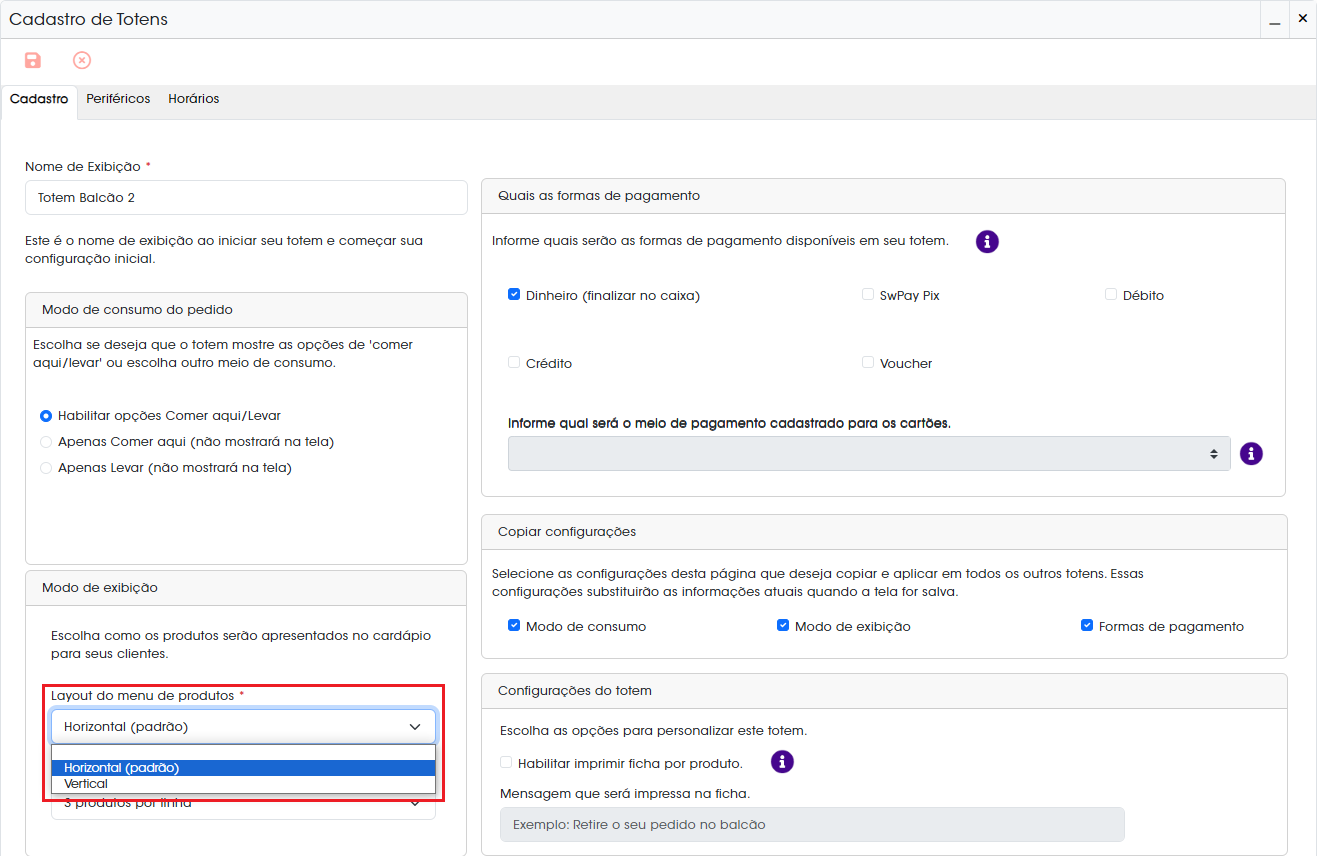Close the Cadastro de Totens window
Screen dimensions: 1317x856
pyautogui.click(x=1303, y=19)
